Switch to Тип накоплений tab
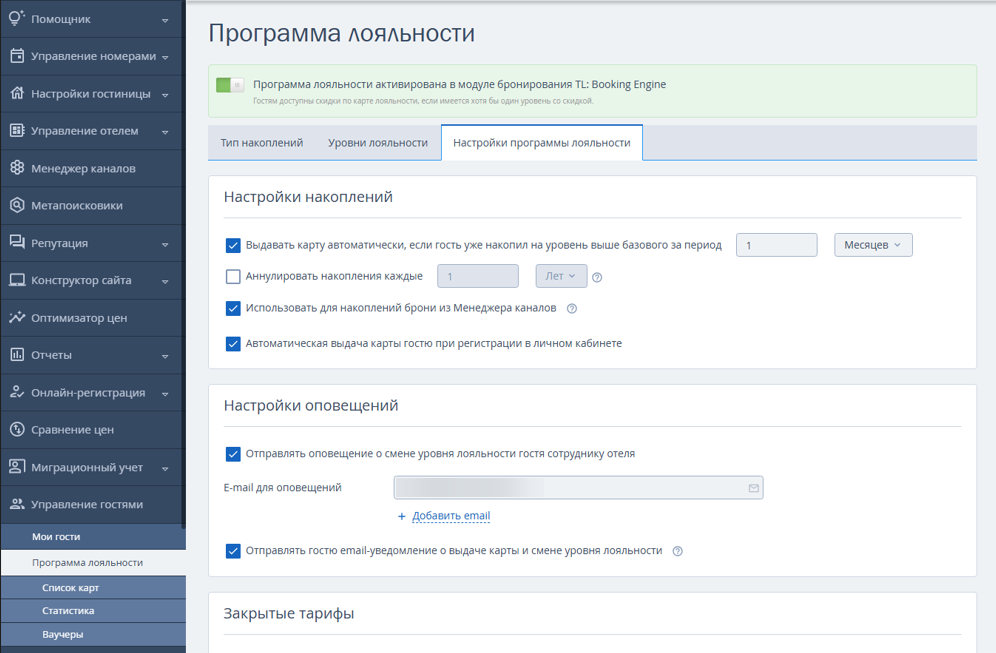The height and width of the screenshot is (653, 996). point(262,143)
